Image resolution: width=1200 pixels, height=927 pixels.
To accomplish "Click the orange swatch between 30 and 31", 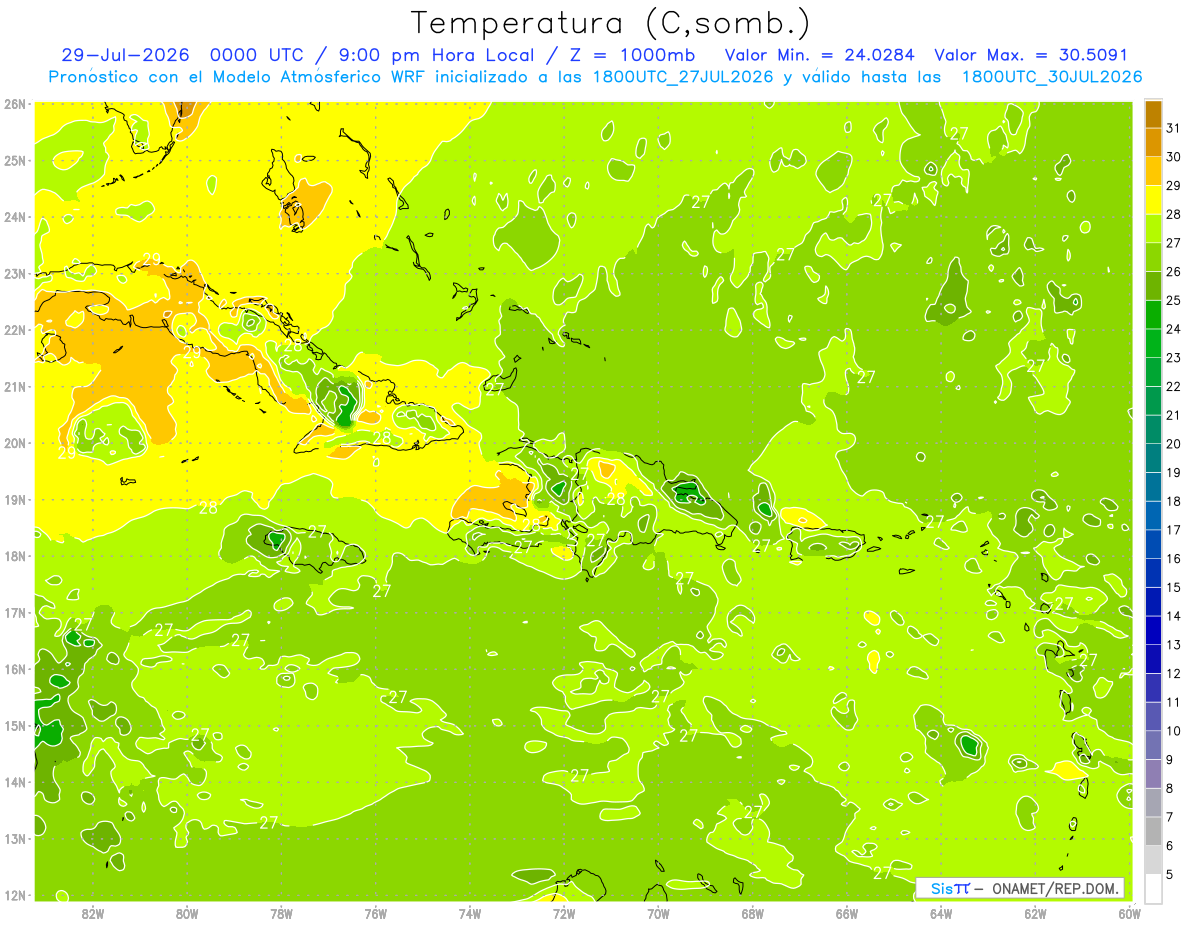I will pos(1154,142).
